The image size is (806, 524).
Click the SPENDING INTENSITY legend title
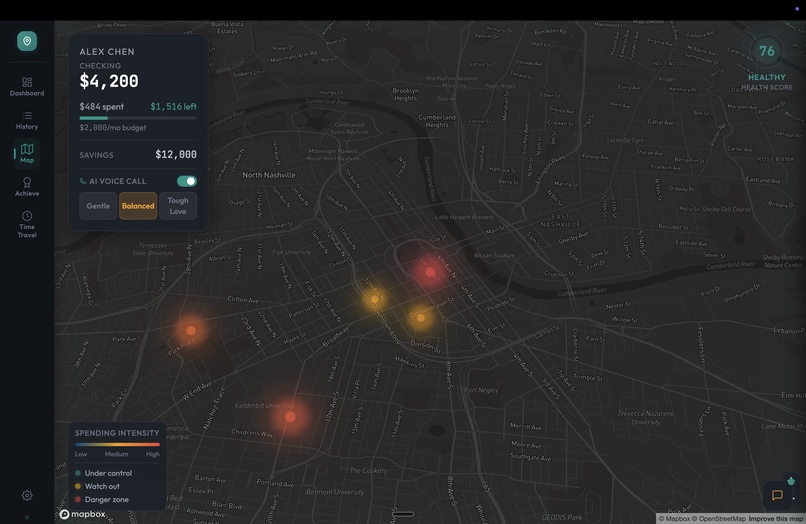(117, 433)
